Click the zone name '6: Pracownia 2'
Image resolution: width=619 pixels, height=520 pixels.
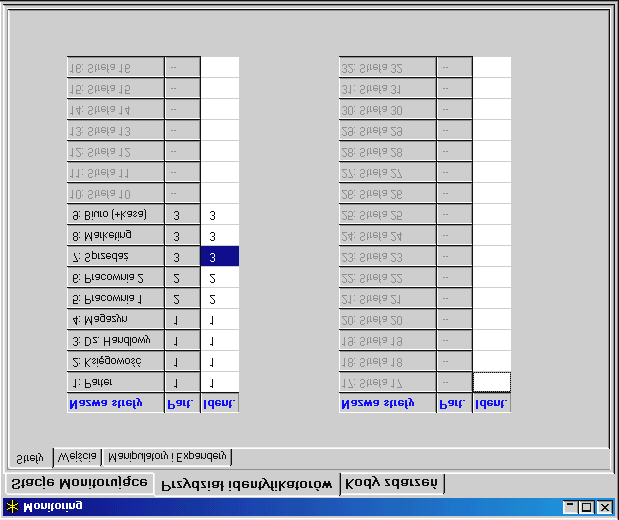click(x=116, y=278)
